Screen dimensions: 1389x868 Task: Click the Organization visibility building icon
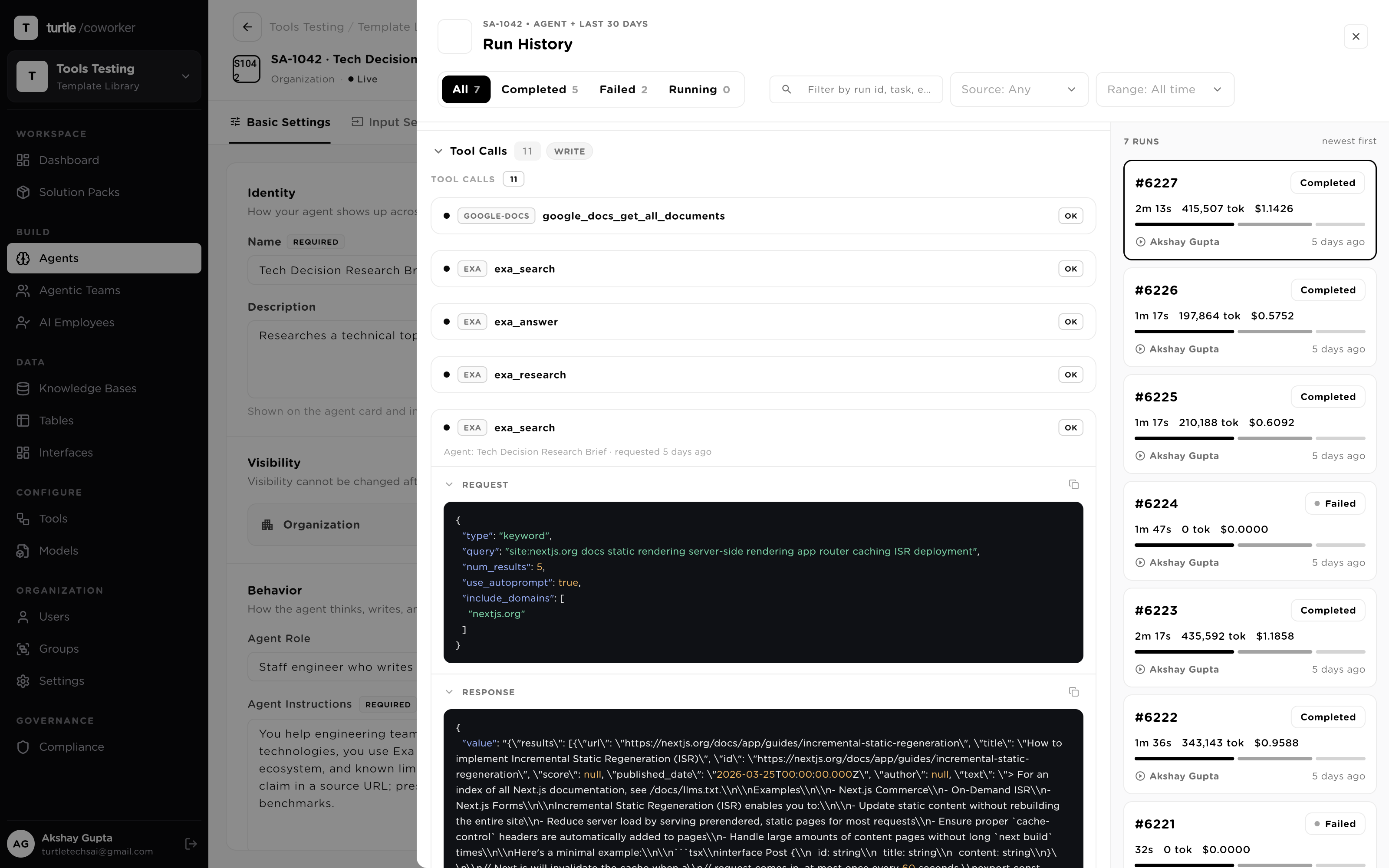pyautogui.click(x=267, y=525)
